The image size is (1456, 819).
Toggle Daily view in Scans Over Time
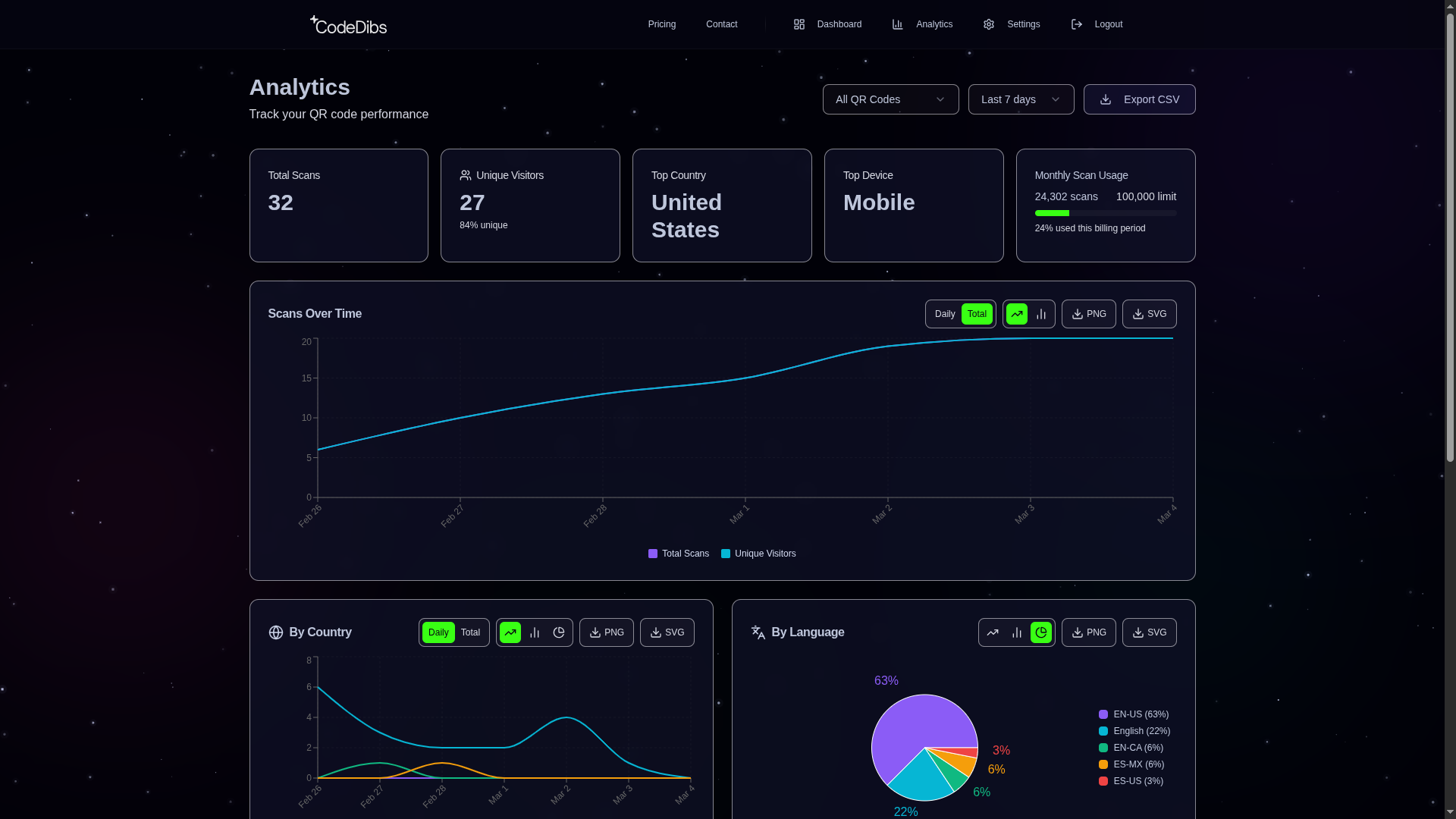click(944, 314)
